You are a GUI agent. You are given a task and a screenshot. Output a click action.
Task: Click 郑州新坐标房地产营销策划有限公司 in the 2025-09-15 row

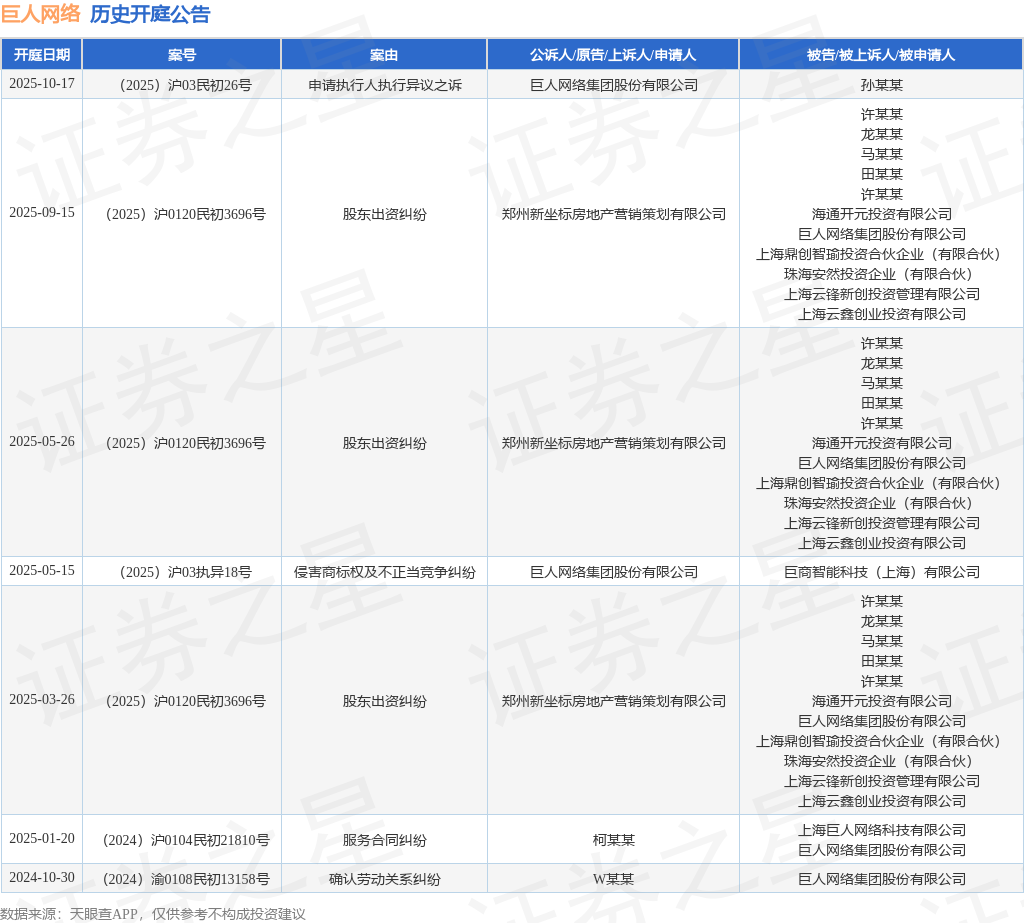click(614, 214)
